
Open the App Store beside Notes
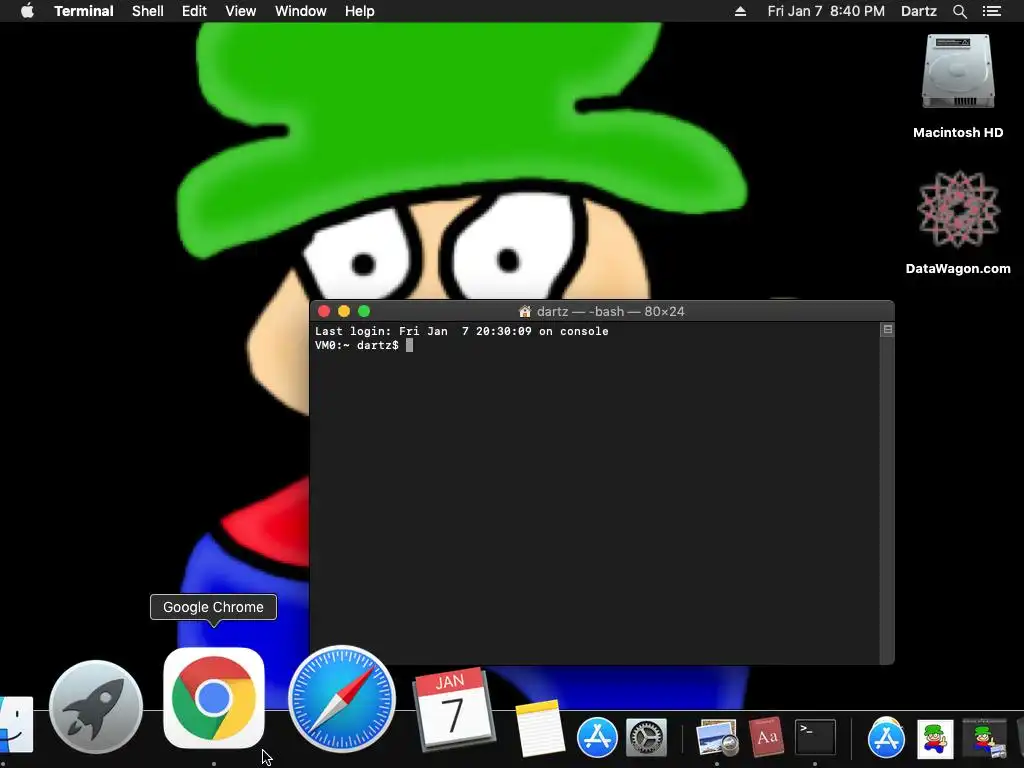[x=597, y=737]
